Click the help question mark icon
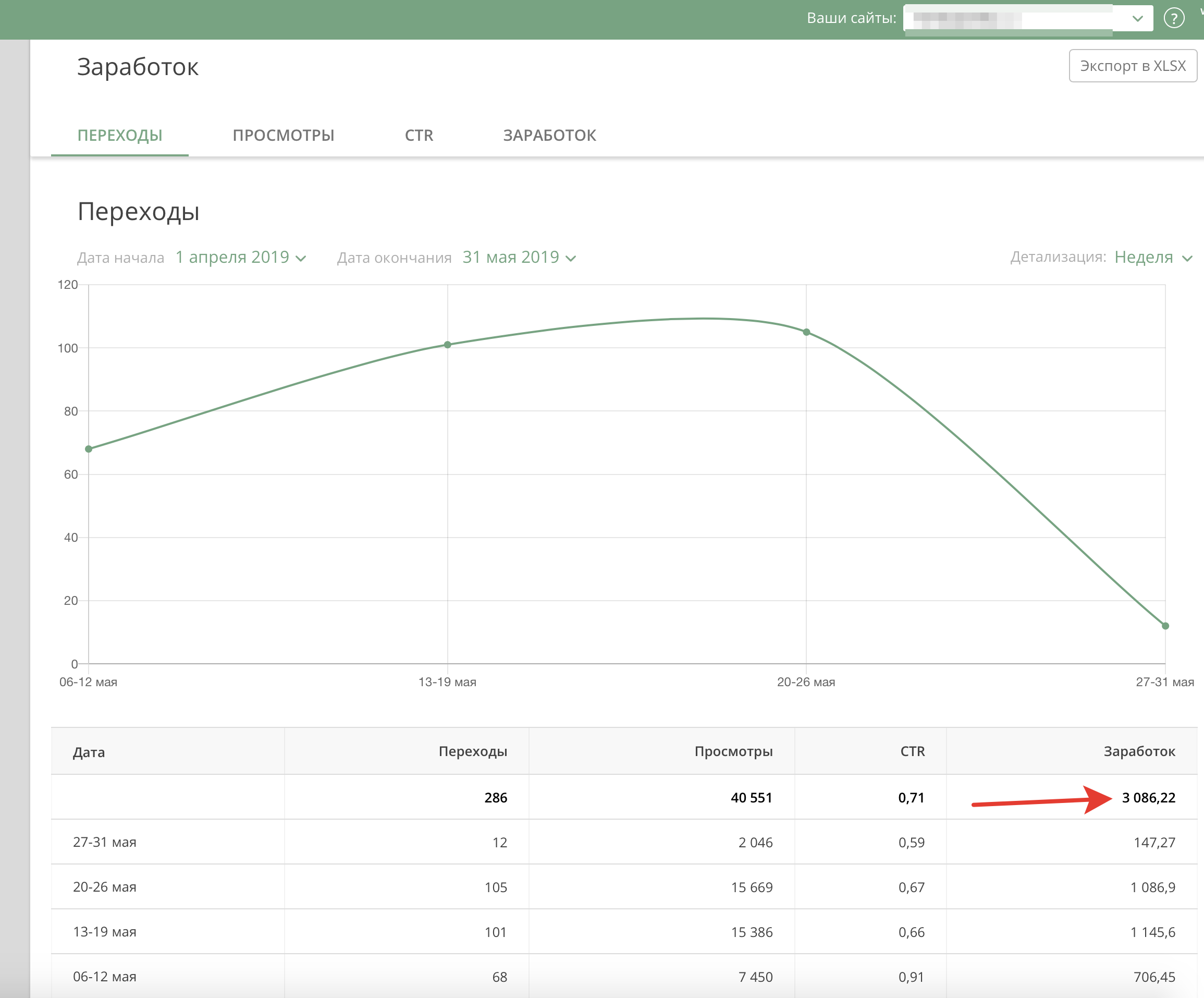The width and height of the screenshot is (1204, 998). click(1174, 18)
